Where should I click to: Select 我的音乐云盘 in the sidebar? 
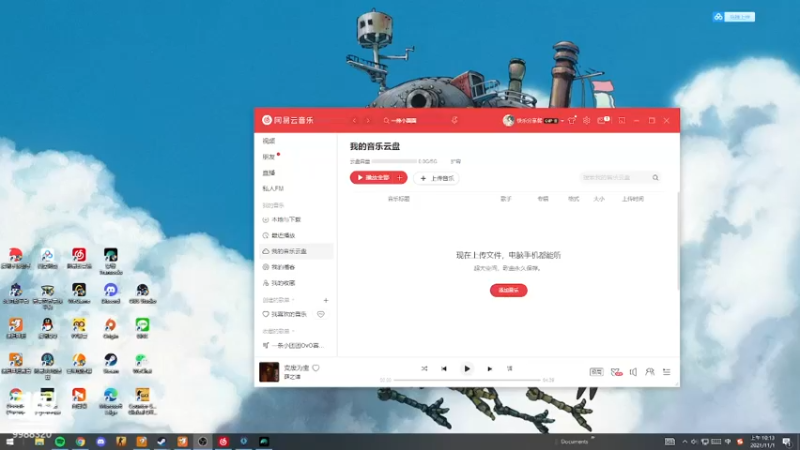coord(296,251)
